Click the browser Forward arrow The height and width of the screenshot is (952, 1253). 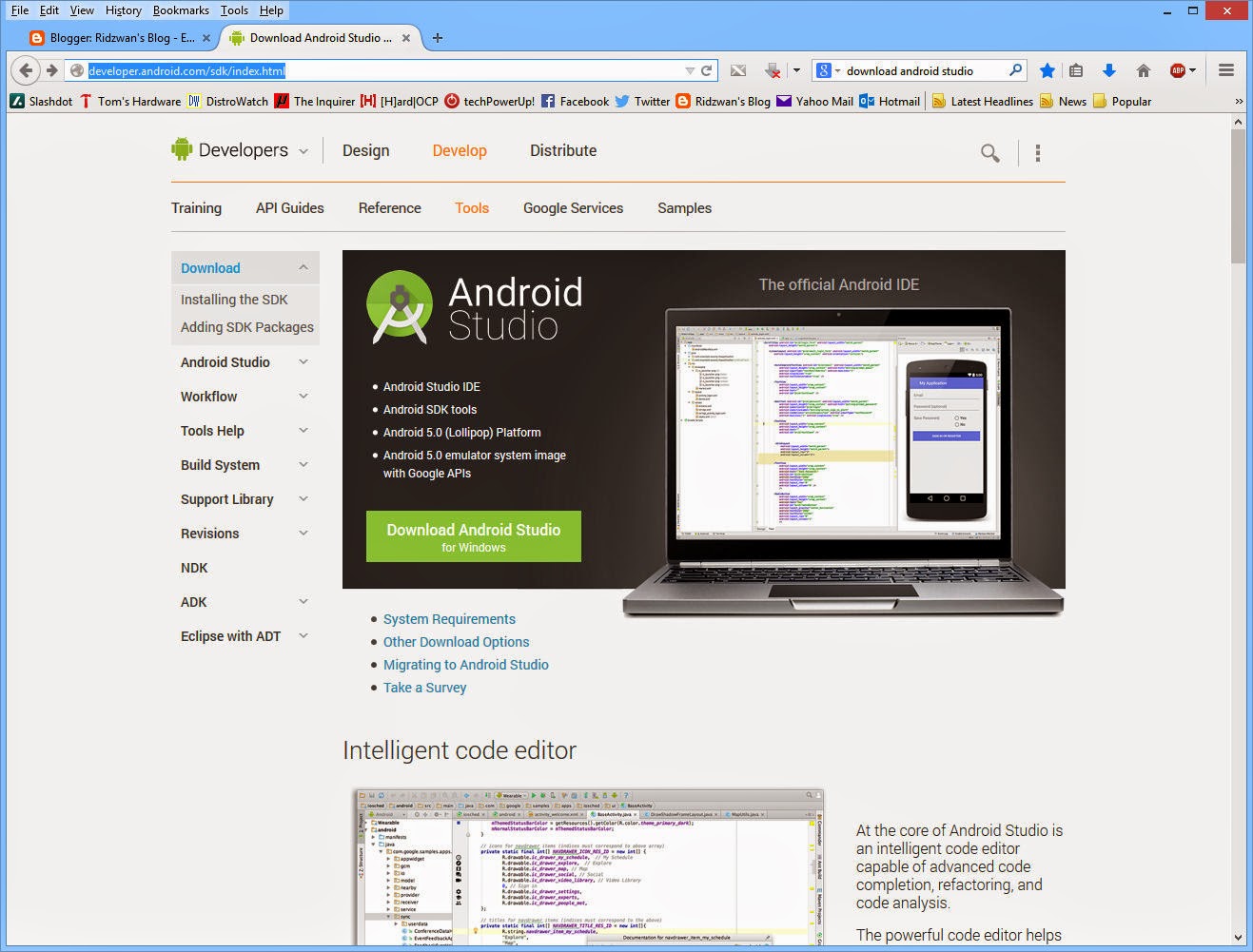click(x=52, y=70)
